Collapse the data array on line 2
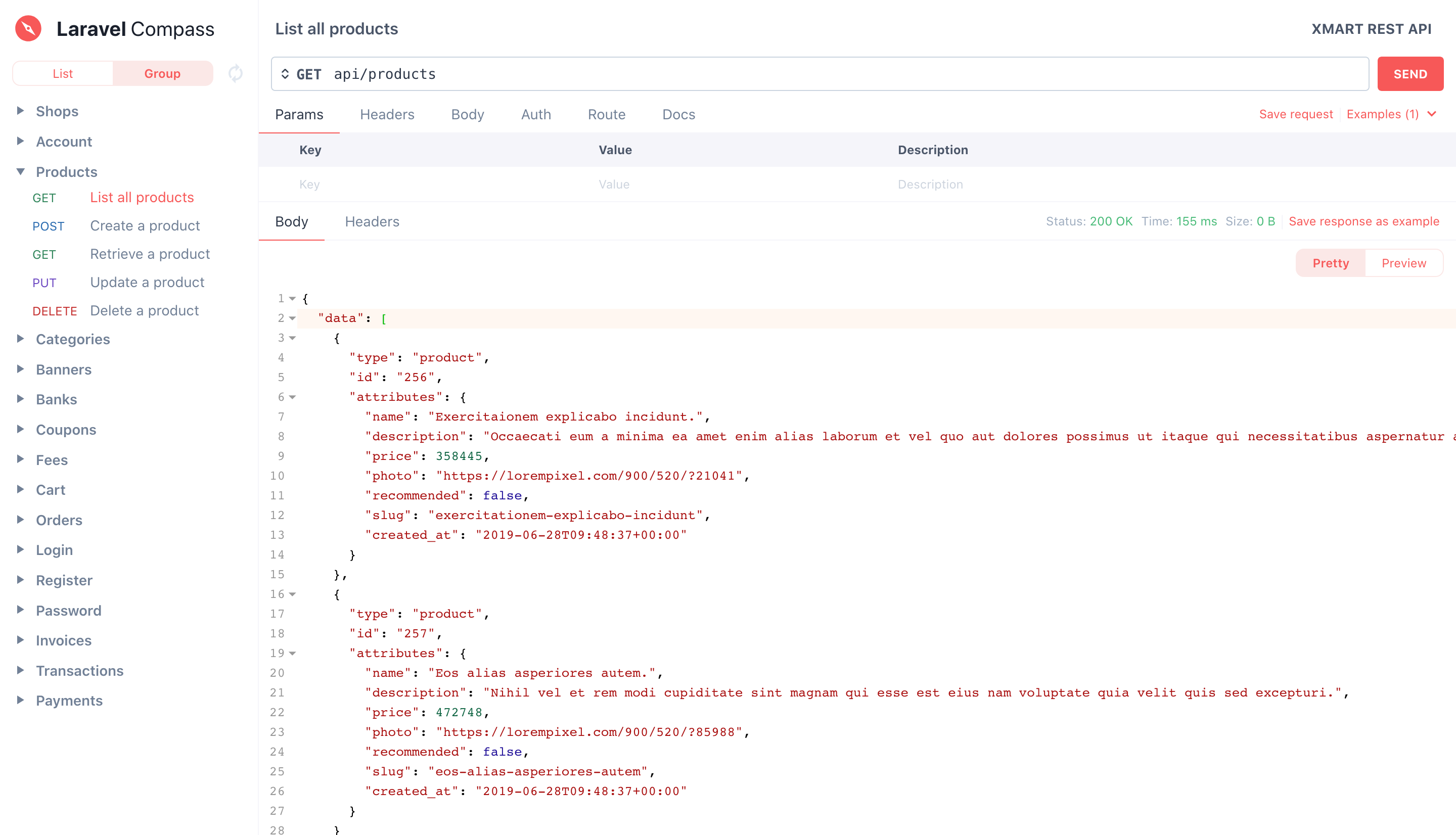 click(294, 318)
